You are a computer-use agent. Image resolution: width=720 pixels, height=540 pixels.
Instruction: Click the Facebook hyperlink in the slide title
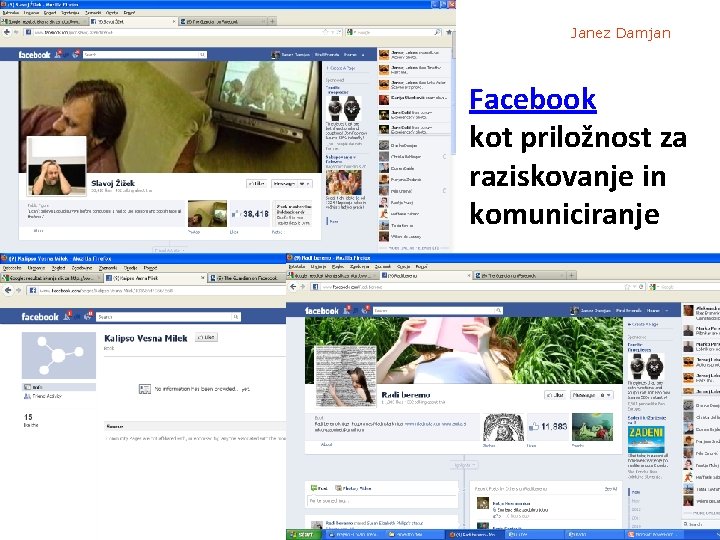click(x=533, y=99)
